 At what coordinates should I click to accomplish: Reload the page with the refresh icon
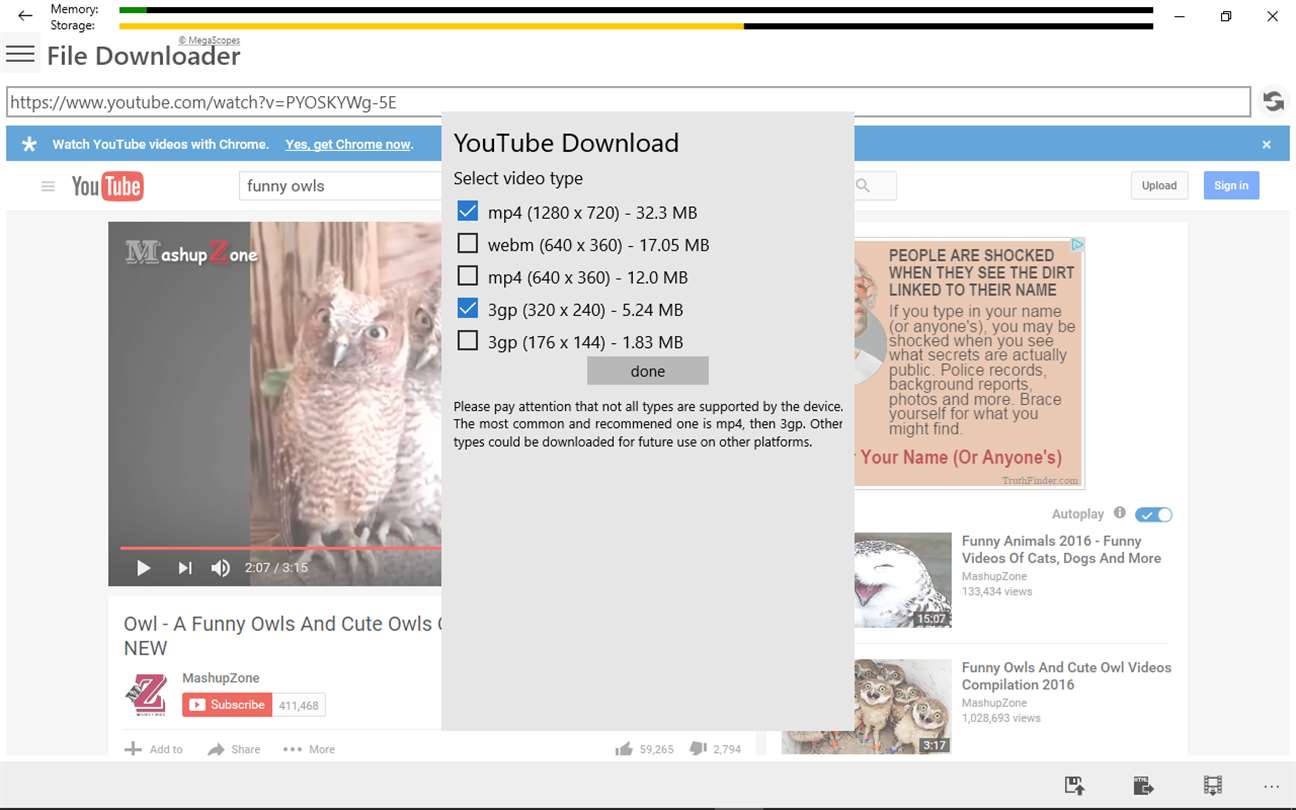[1273, 101]
